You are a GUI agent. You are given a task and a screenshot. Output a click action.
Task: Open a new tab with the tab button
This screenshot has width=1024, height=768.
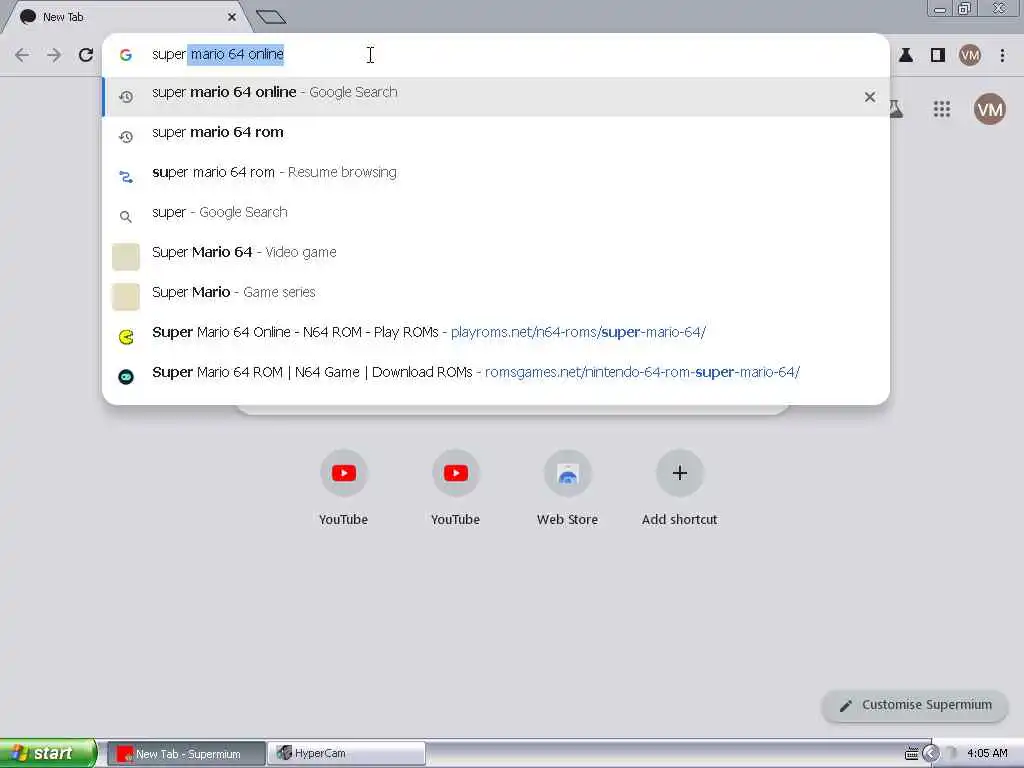coord(271,17)
